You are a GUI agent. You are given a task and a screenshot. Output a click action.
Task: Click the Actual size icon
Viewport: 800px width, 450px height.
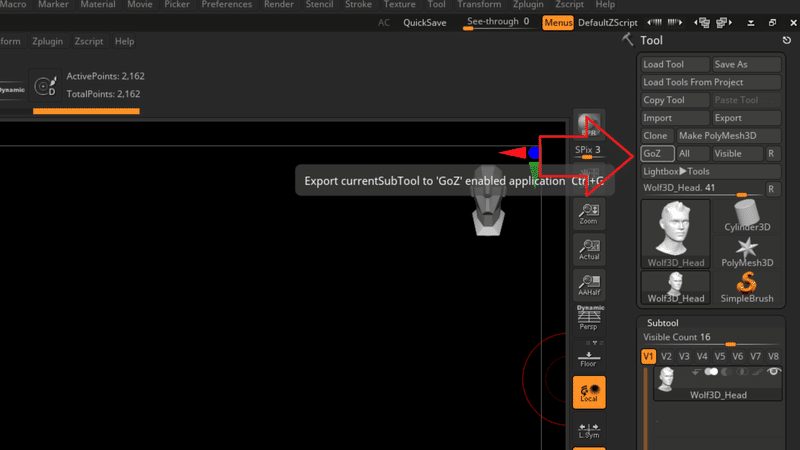[589, 249]
